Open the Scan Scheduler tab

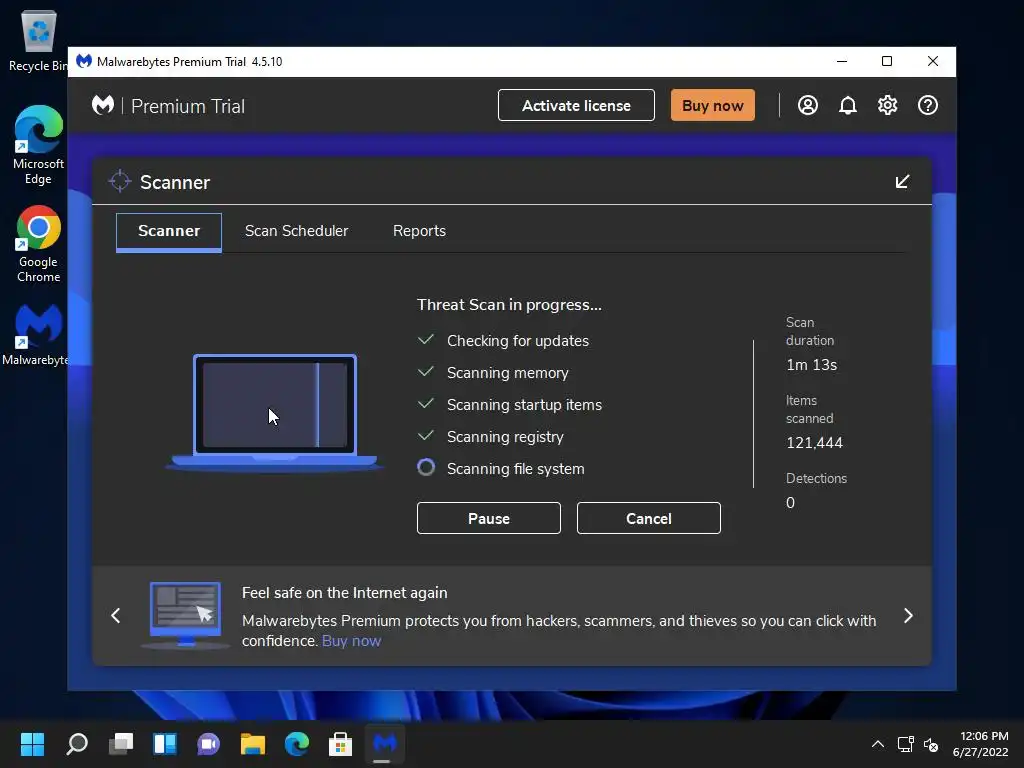(296, 231)
